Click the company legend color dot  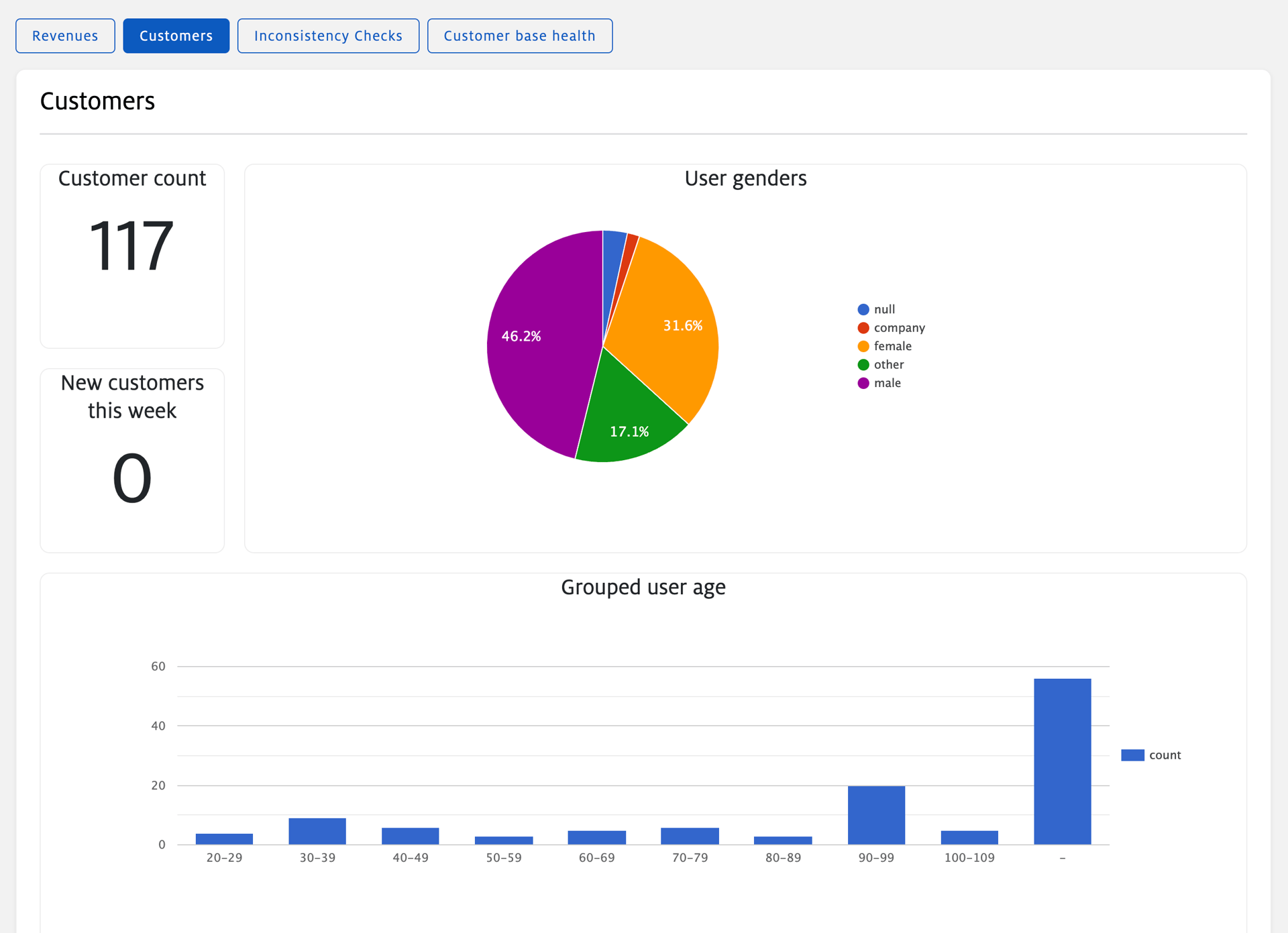pyautogui.click(x=863, y=328)
